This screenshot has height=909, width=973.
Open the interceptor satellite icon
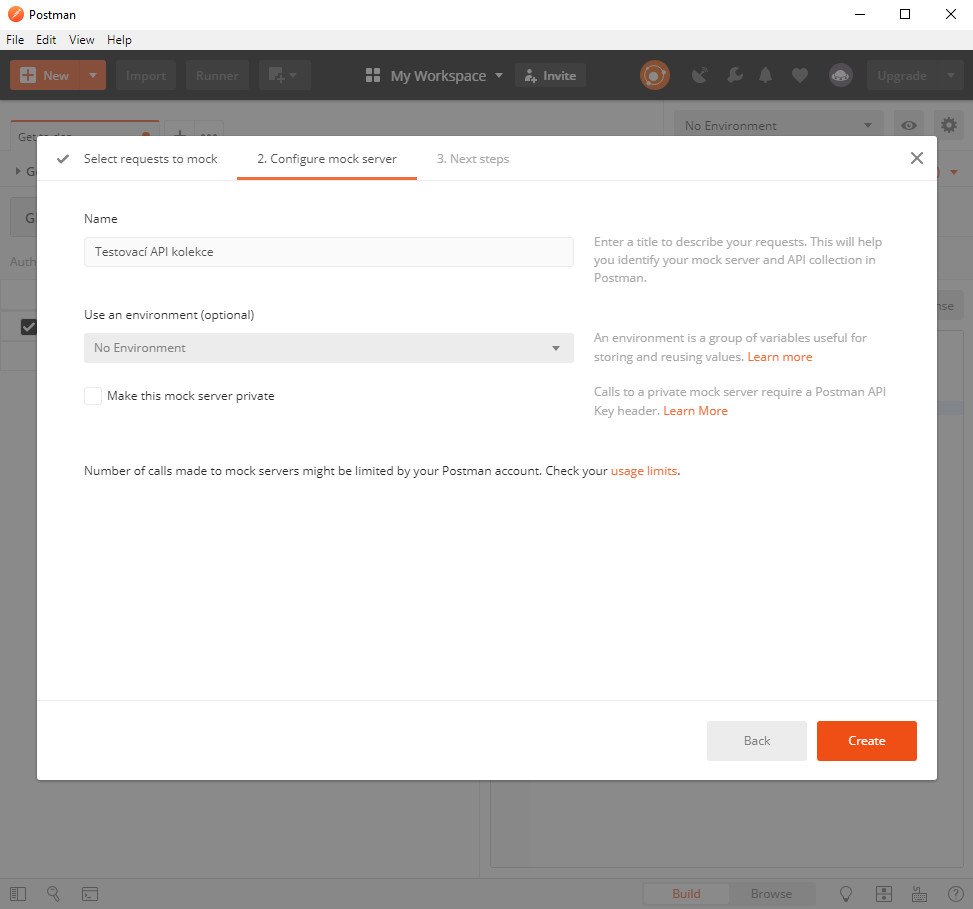point(700,76)
